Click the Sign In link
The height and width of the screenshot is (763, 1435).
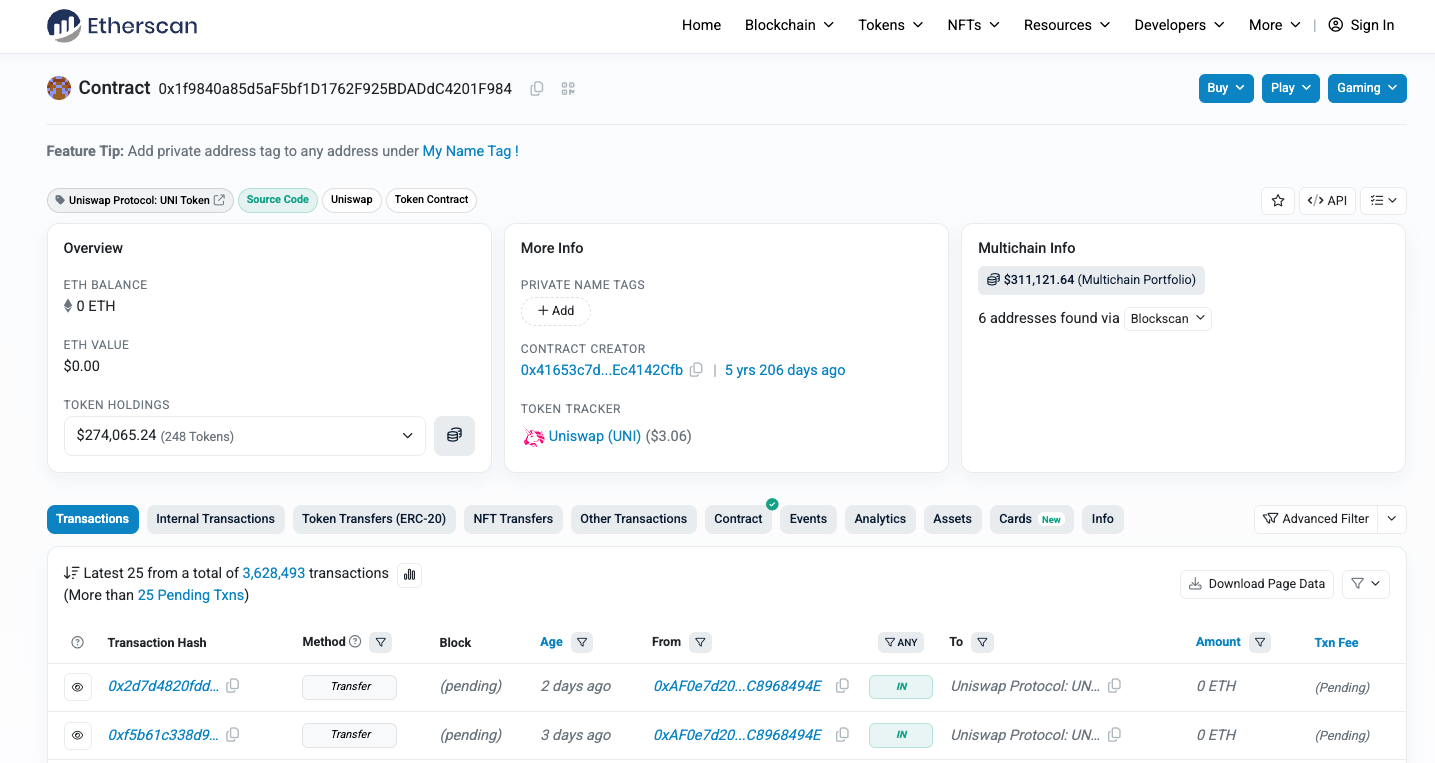tap(1361, 25)
